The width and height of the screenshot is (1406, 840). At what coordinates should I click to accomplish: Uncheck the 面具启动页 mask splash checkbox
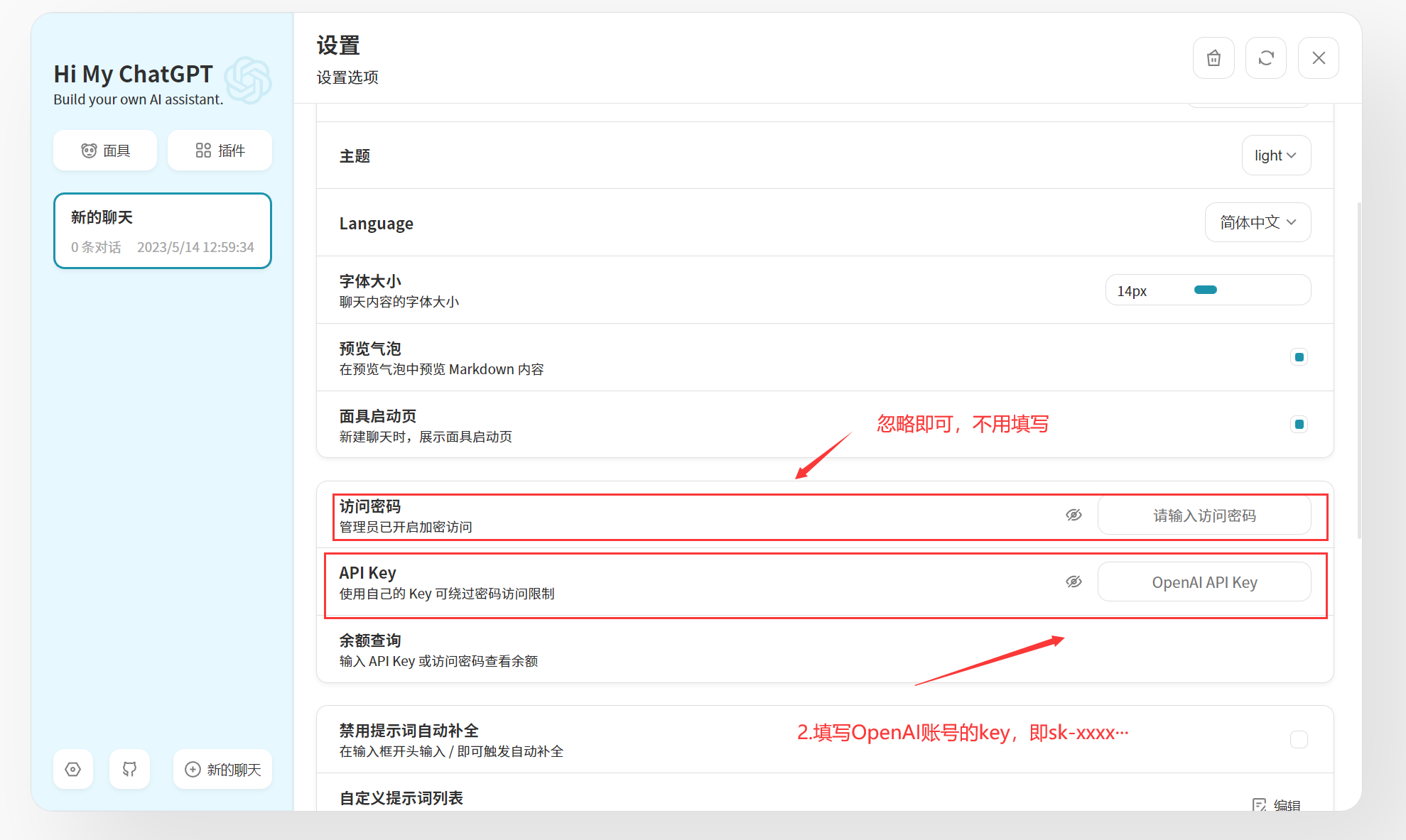[1299, 425]
